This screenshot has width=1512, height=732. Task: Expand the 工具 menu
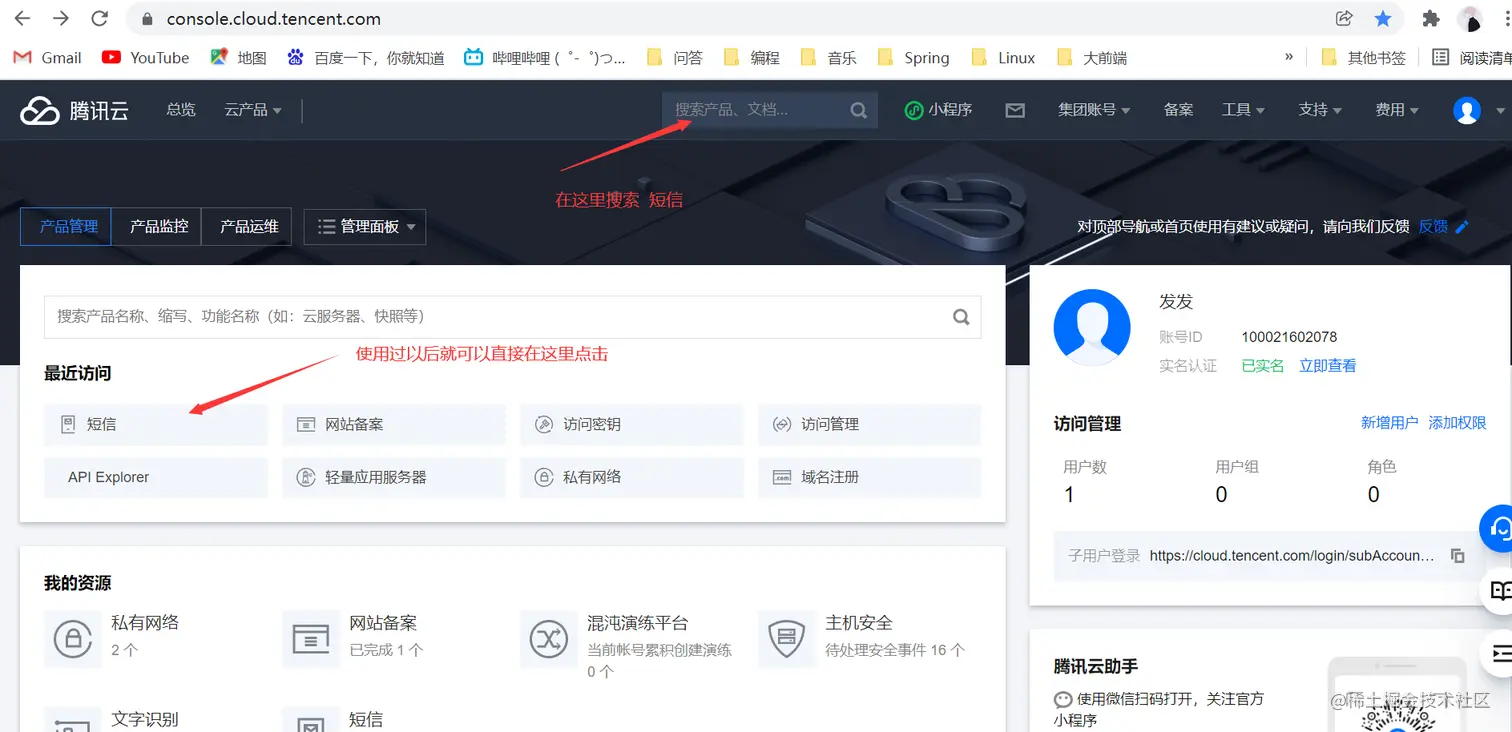1243,110
